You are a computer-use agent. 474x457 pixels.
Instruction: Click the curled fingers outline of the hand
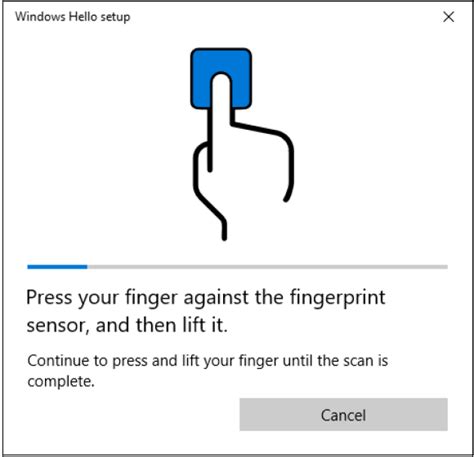(x=267, y=158)
